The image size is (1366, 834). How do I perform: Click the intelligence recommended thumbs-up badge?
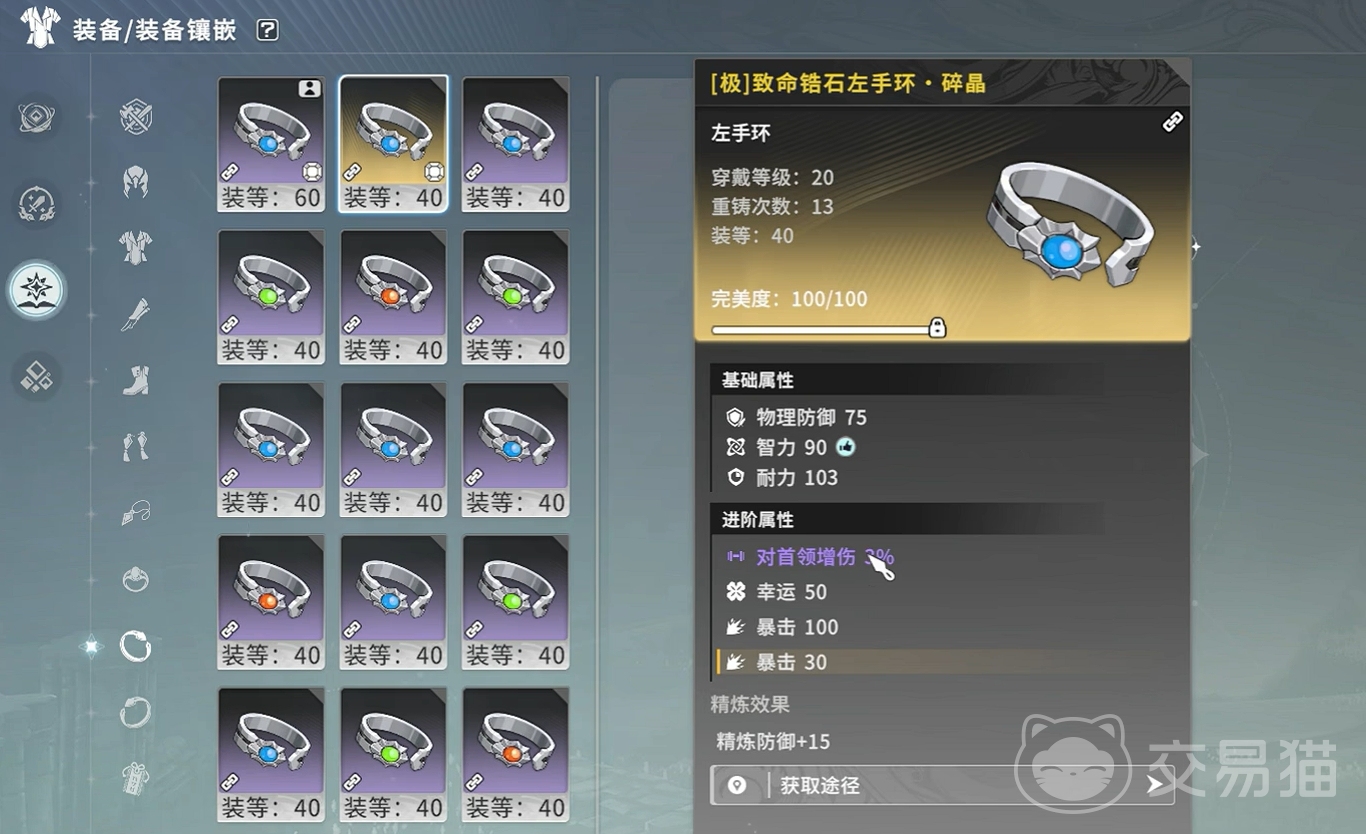tap(845, 447)
